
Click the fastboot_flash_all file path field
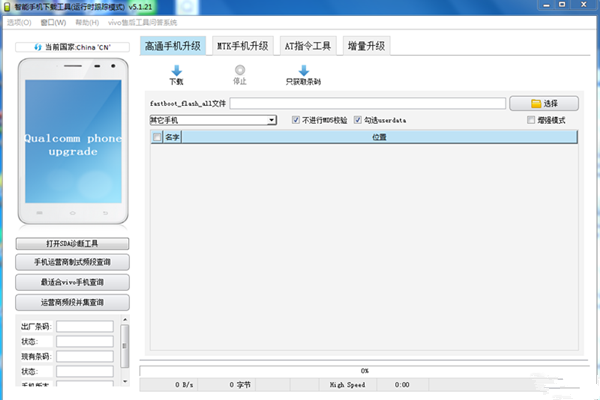click(368, 103)
